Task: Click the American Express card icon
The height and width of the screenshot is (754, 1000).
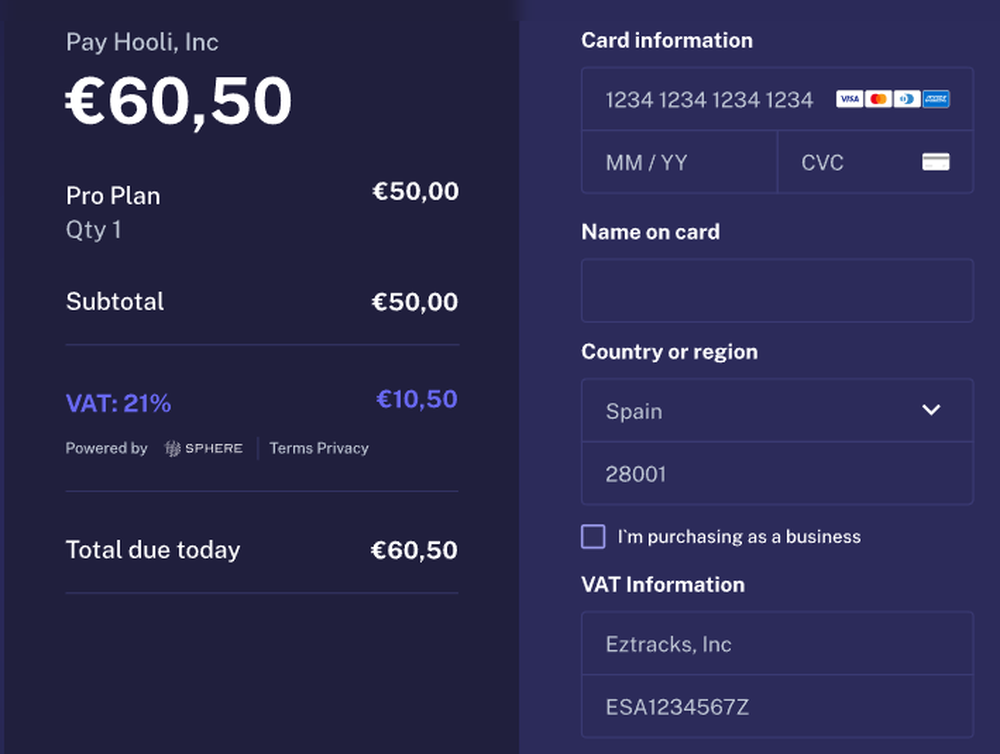Action: tap(936, 99)
